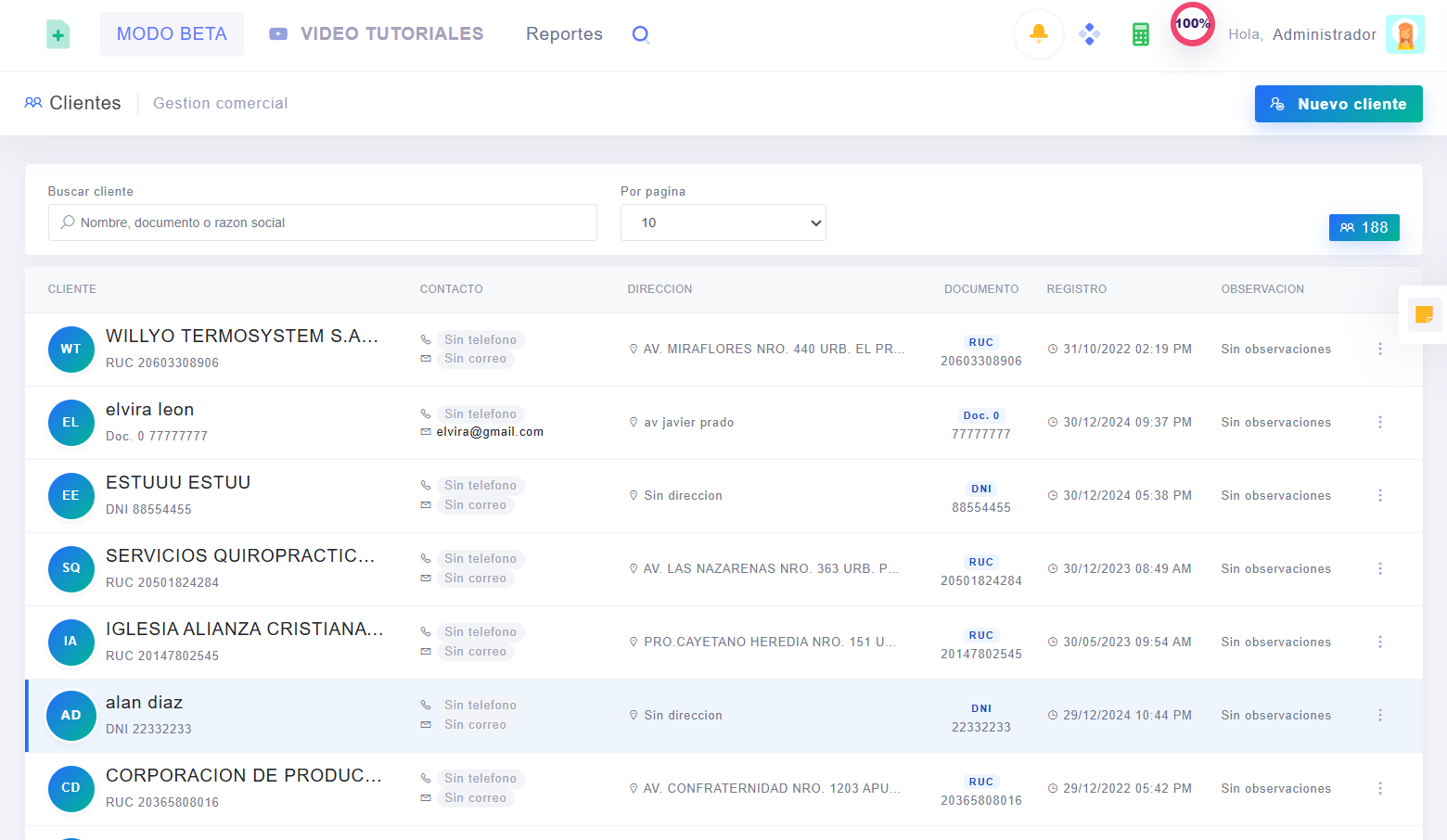Click the EE avatar circle
The height and width of the screenshot is (840, 1447).
pos(71,496)
